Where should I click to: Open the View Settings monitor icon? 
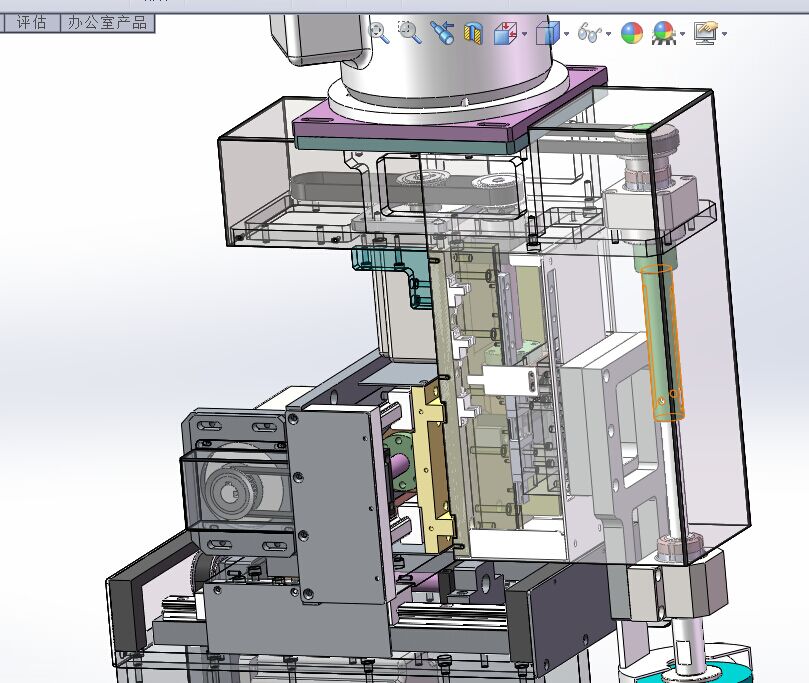pos(706,34)
